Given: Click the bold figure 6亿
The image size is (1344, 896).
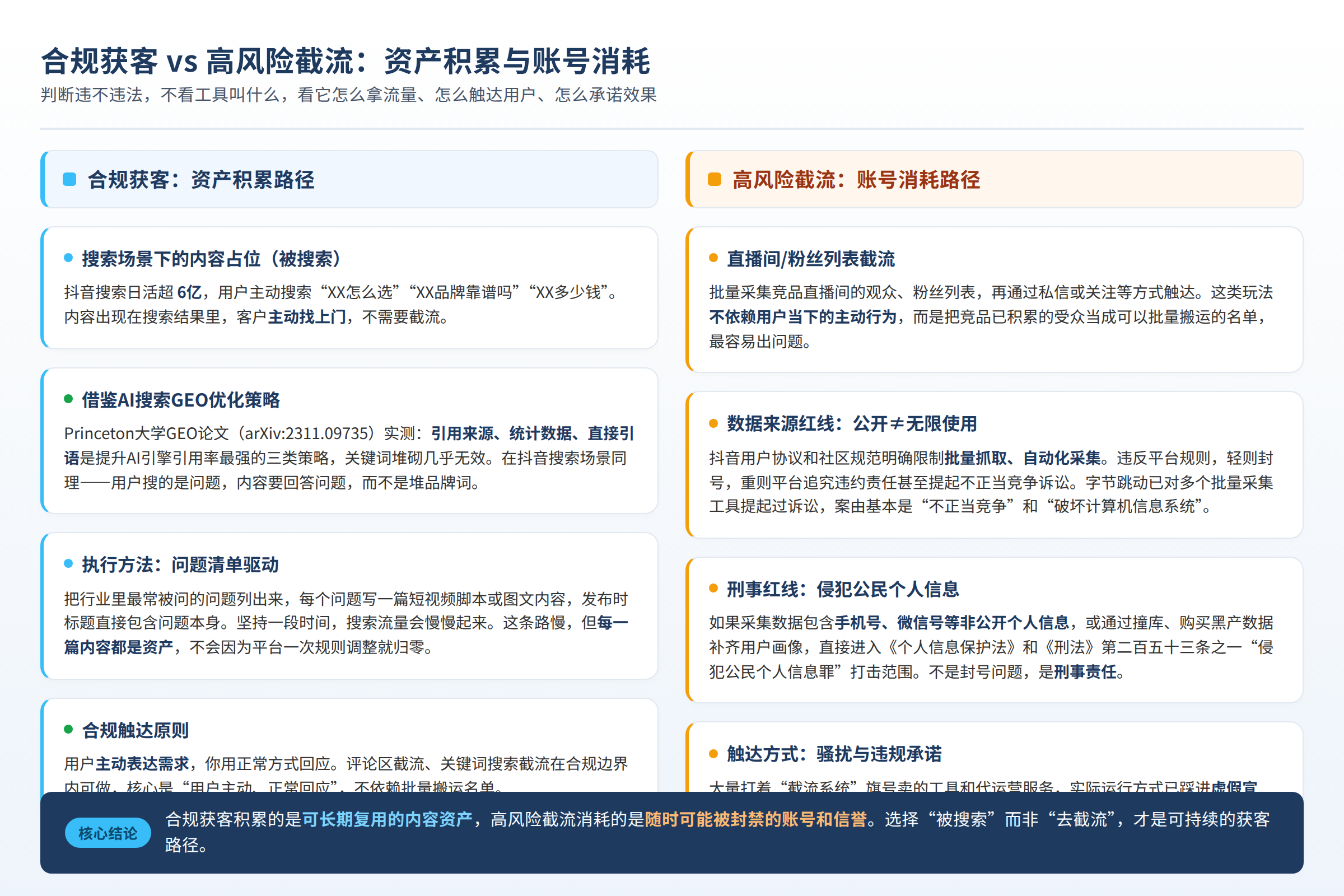Looking at the screenshot, I should point(189,292).
